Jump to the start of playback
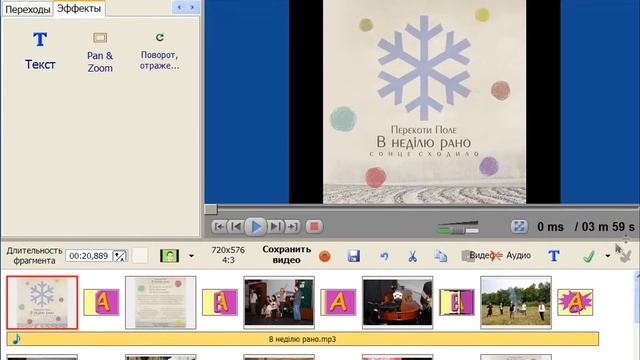Viewport: 640px width, 360px height. coord(219,226)
